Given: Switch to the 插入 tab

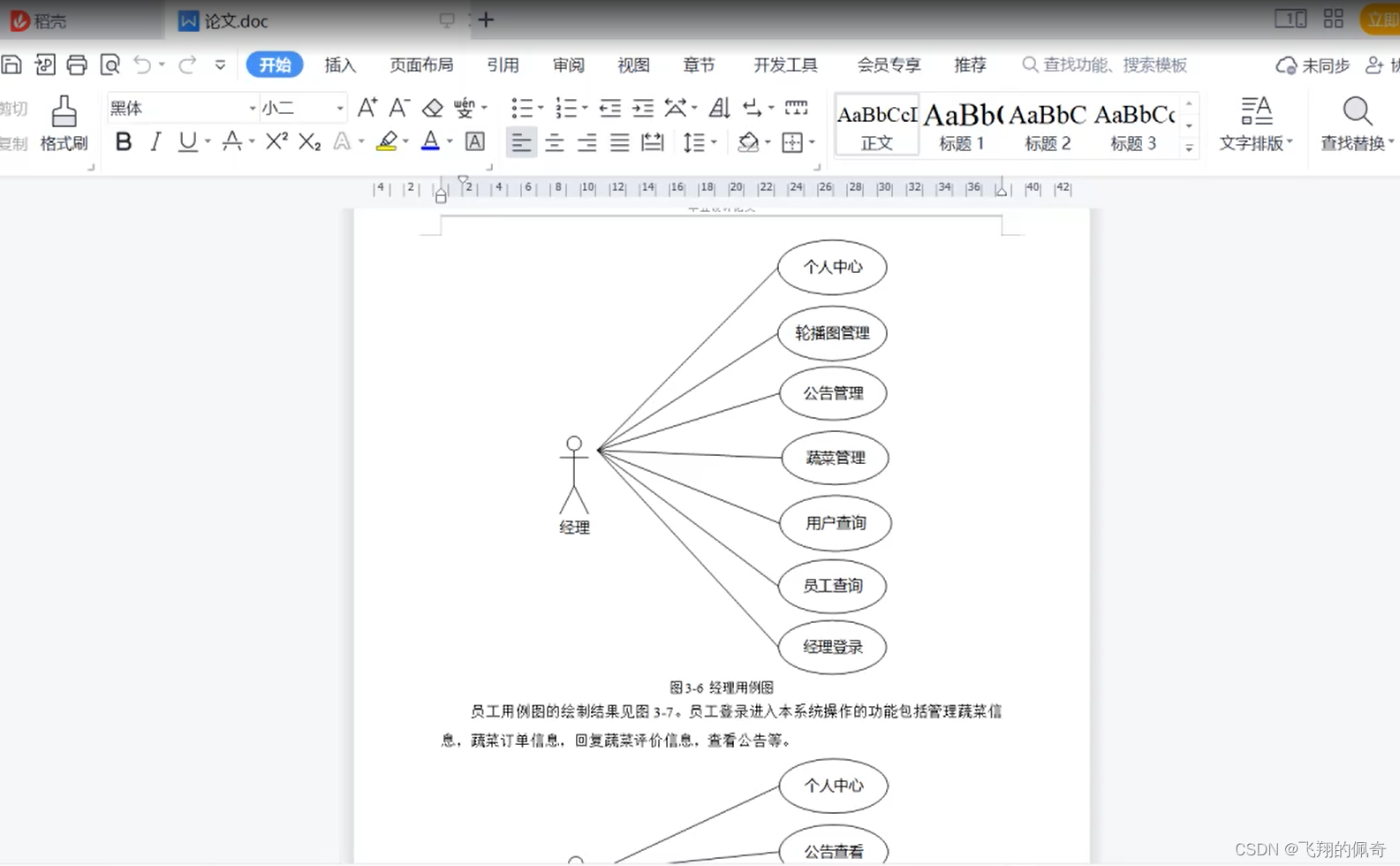Looking at the screenshot, I should tap(340, 65).
